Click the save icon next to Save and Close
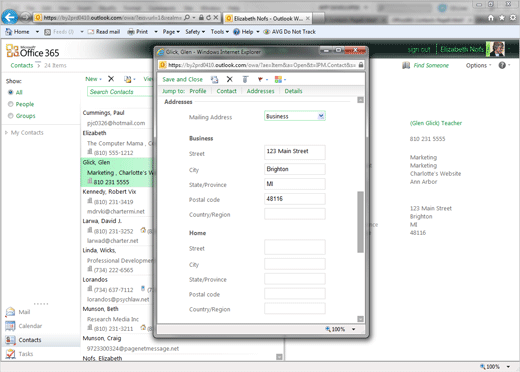The width and height of the screenshot is (520, 372). point(214,79)
